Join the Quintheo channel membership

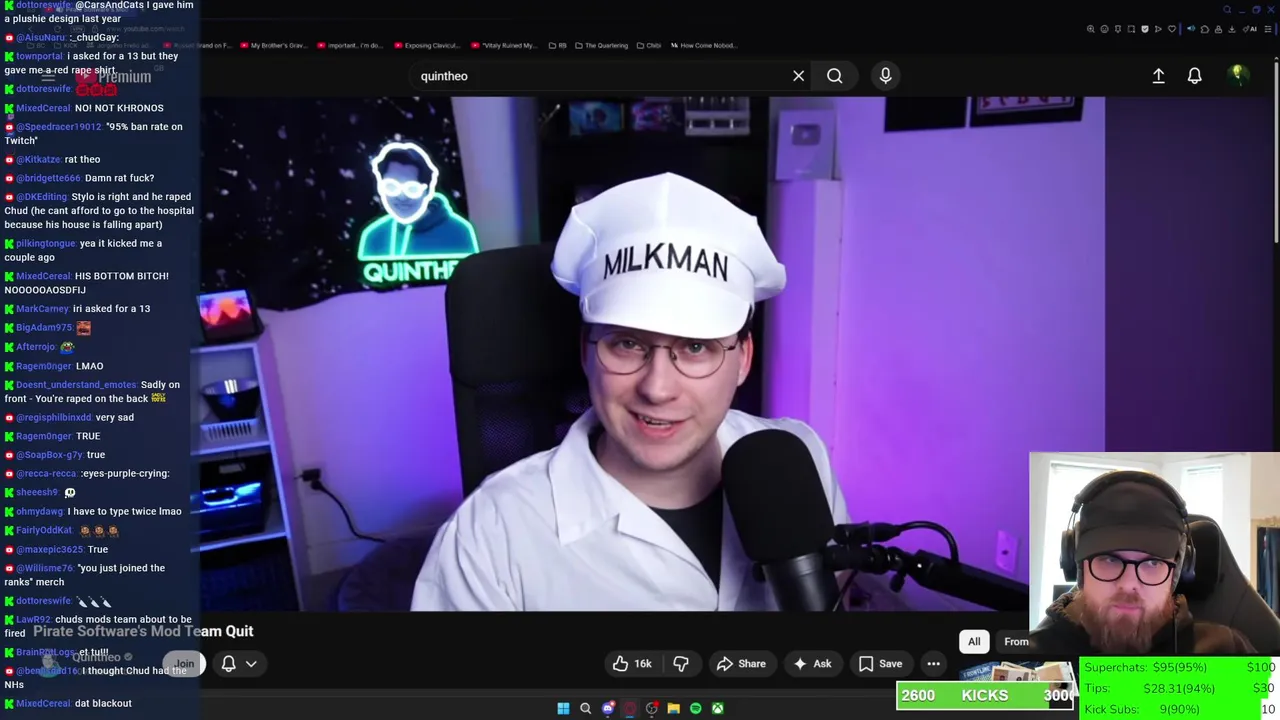pos(185,664)
